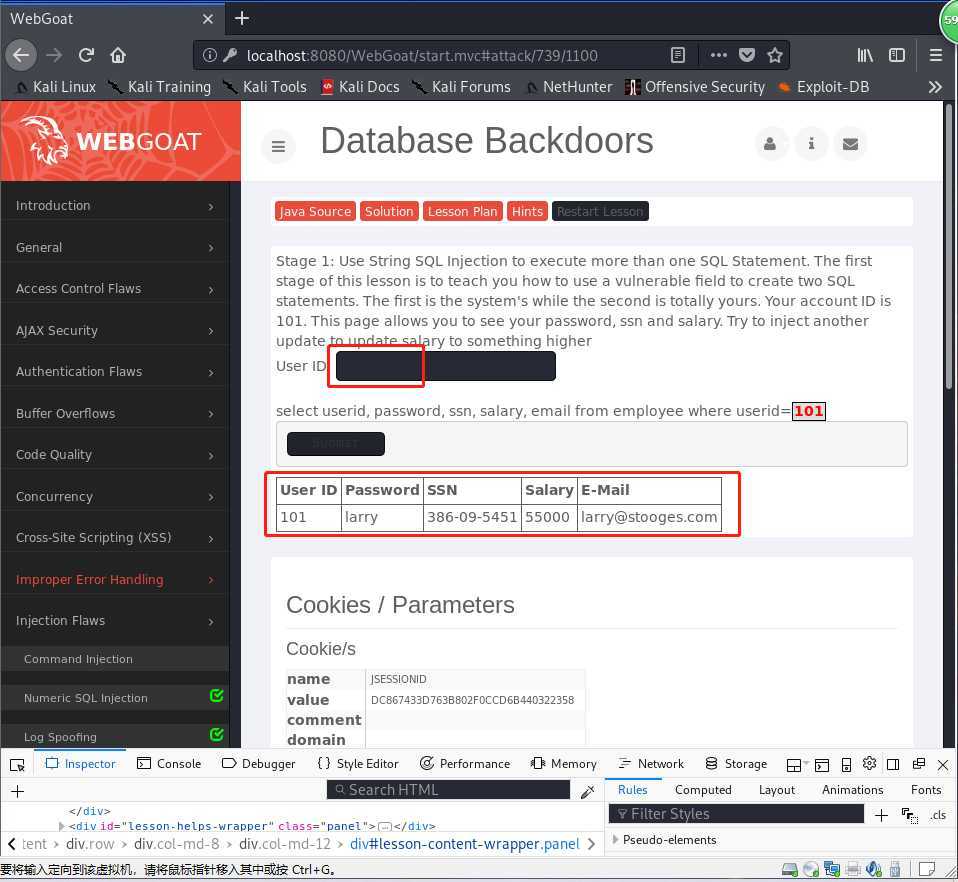Expand Pseudo-elements disclosure triangle

[x=615, y=841]
